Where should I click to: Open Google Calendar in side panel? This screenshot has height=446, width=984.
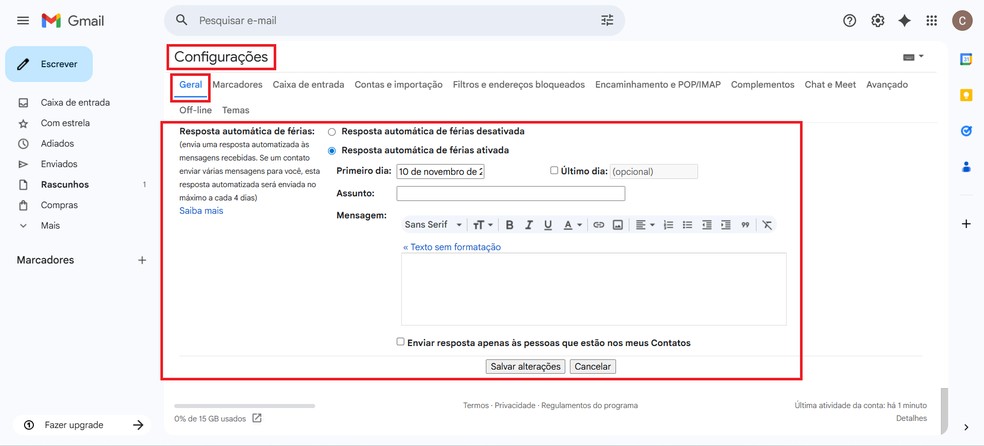tap(966, 59)
